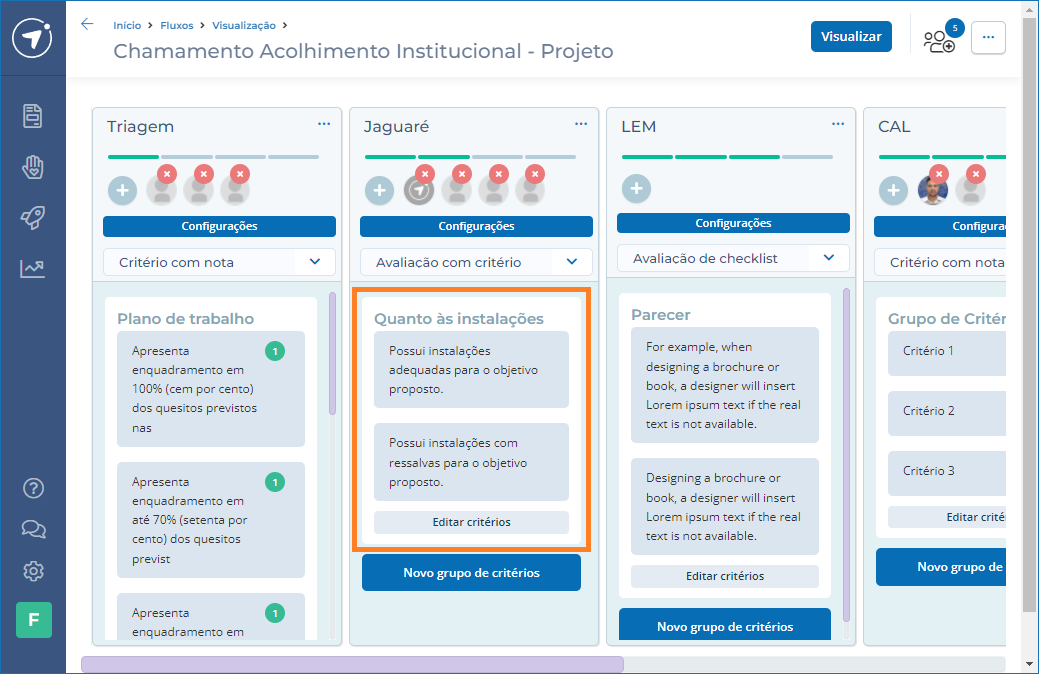Screen dimensions: 1039x674
Task: Go to Fluxos breadcrumb
Action: point(177,25)
